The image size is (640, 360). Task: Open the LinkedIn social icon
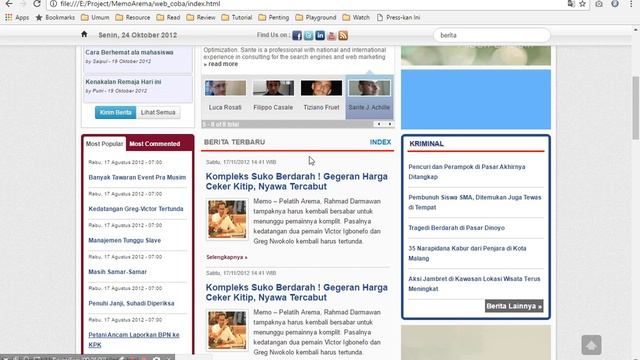point(320,36)
